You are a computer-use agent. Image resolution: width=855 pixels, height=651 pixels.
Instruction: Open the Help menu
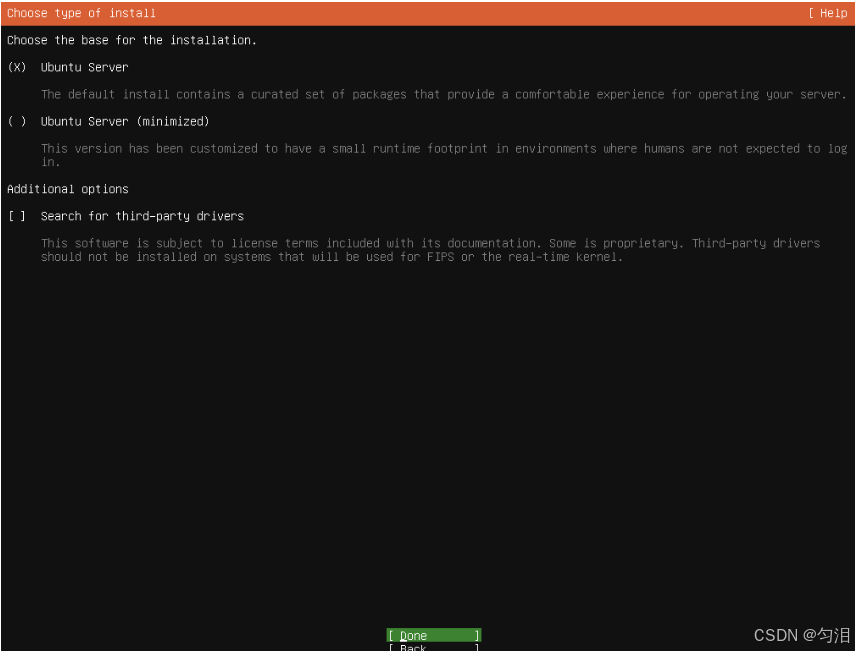coord(828,13)
